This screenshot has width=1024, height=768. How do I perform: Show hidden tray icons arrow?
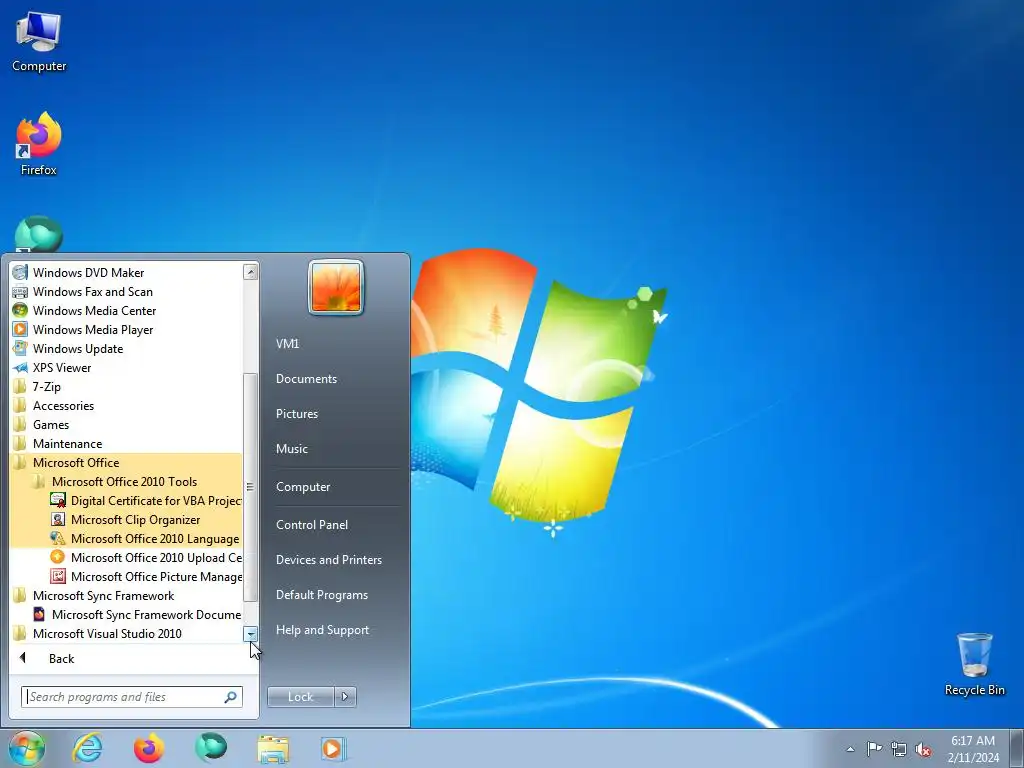850,749
